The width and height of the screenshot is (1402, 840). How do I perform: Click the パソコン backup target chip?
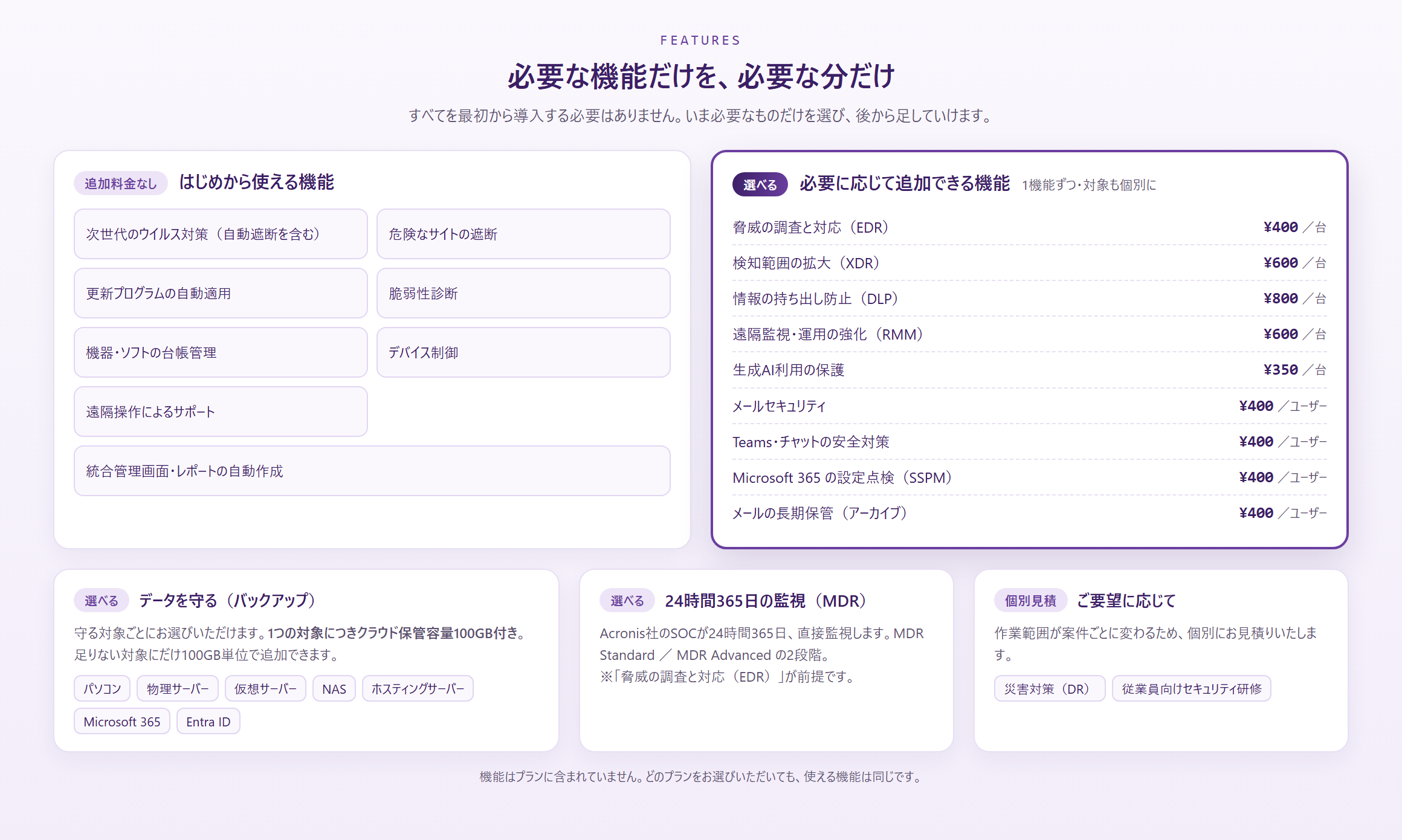(x=102, y=688)
